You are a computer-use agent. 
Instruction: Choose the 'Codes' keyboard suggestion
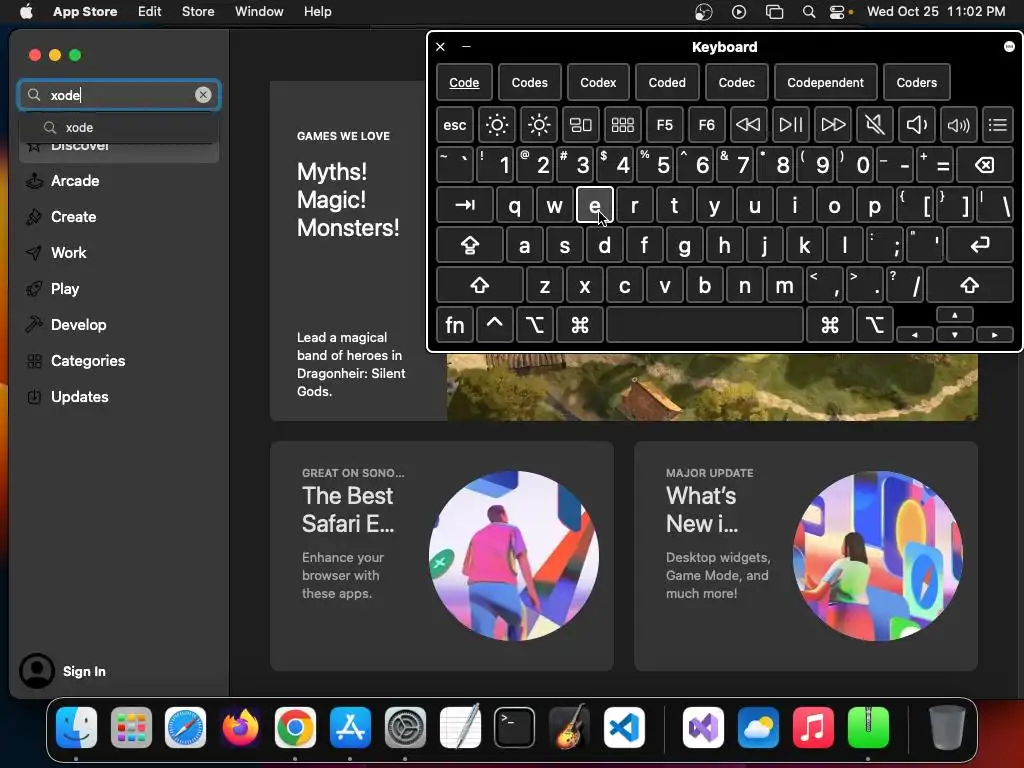530,83
